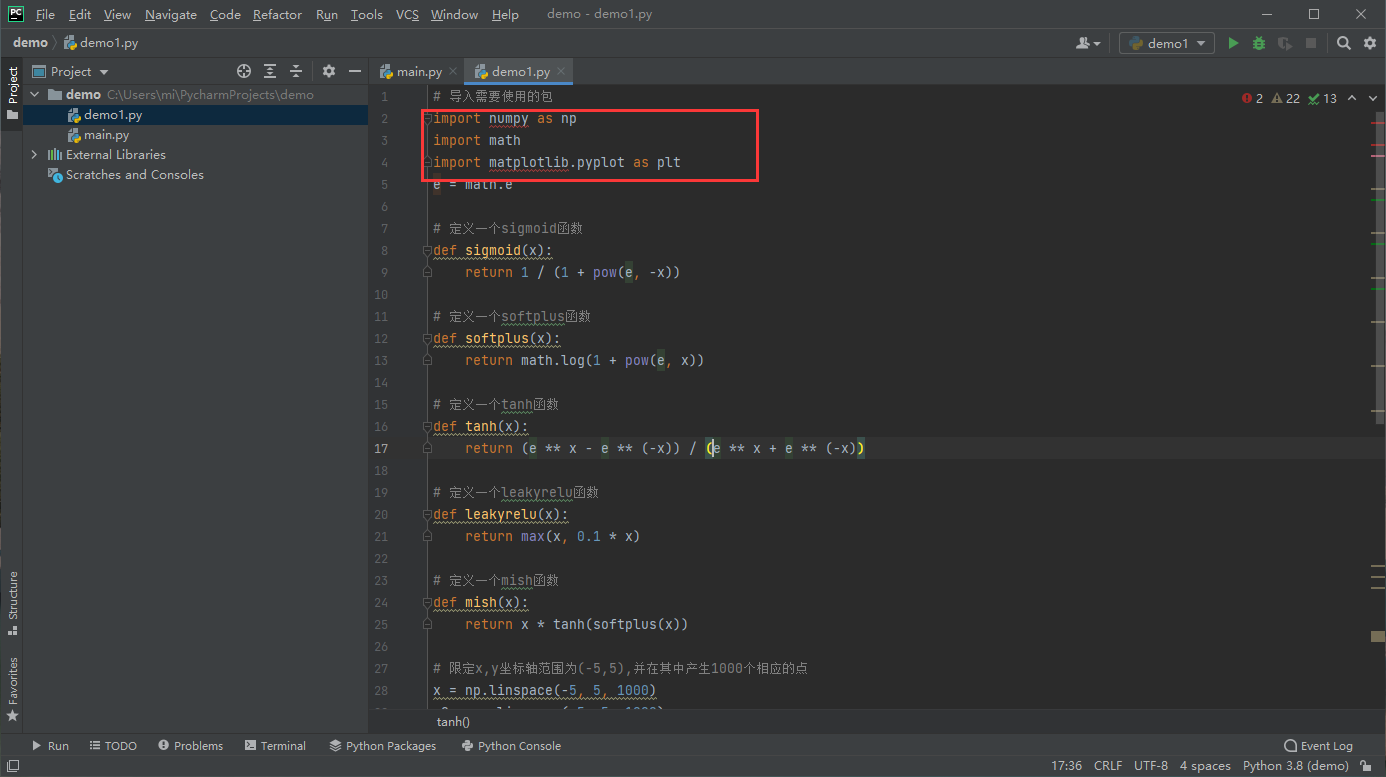Collapse all items in Project panel
The image size is (1386, 777).
296,71
